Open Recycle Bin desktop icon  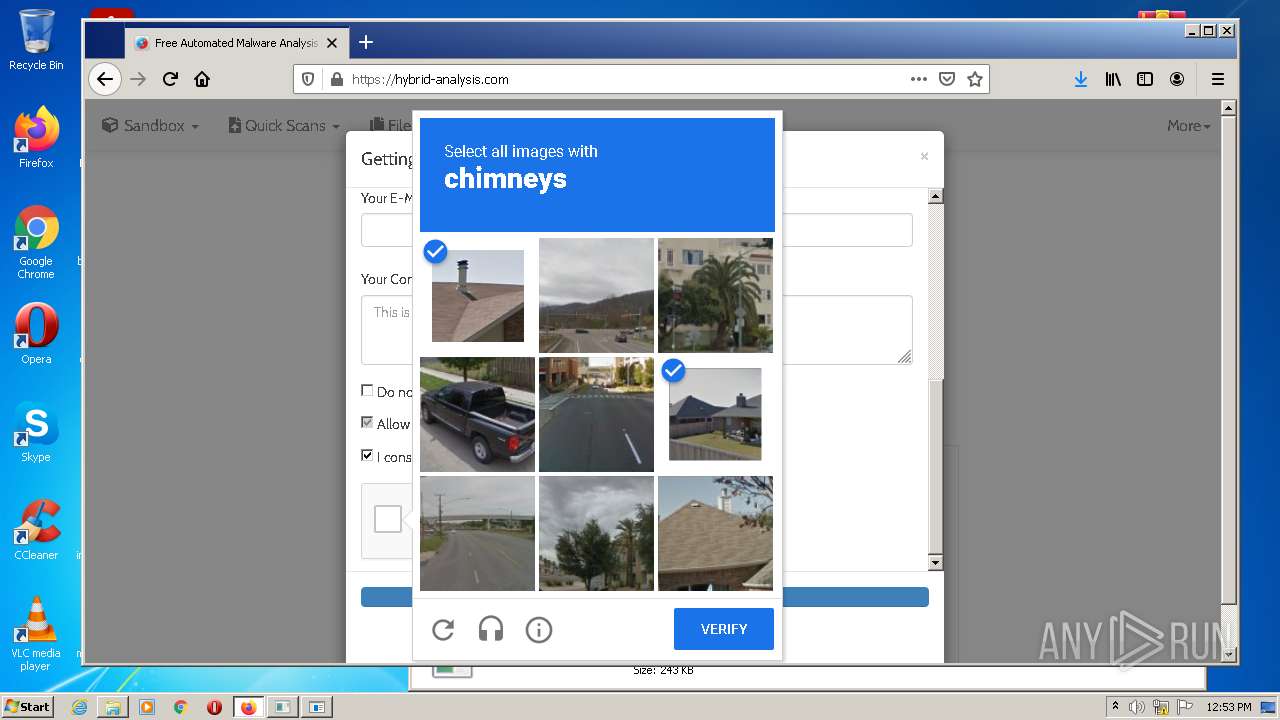[36, 40]
